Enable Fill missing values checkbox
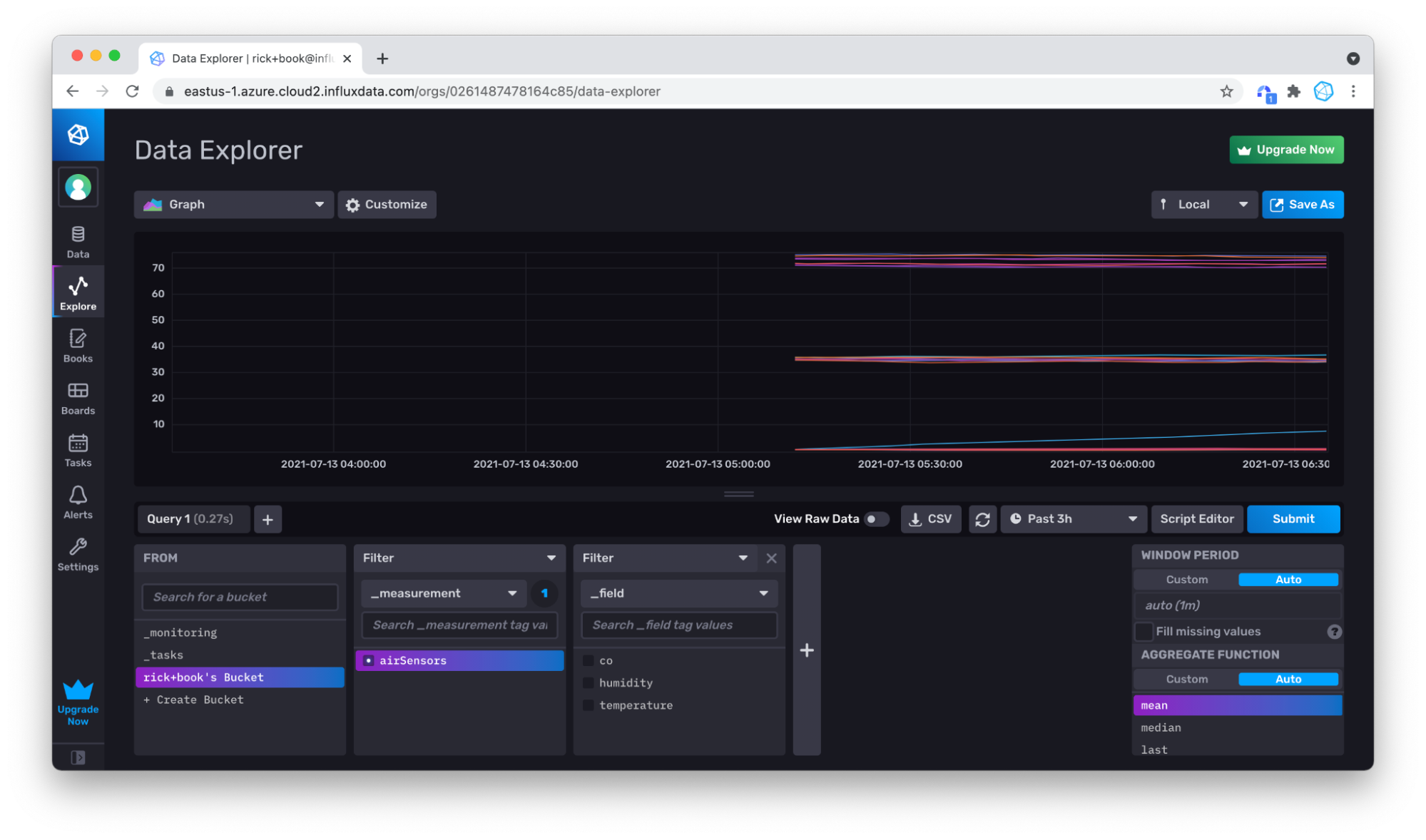This screenshot has width=1426, height=840. (x=1144, y=632)
